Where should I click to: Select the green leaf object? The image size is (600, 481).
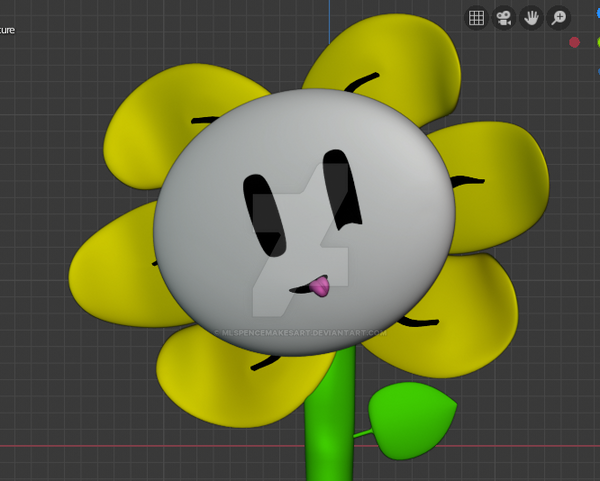tap(411, 420)
